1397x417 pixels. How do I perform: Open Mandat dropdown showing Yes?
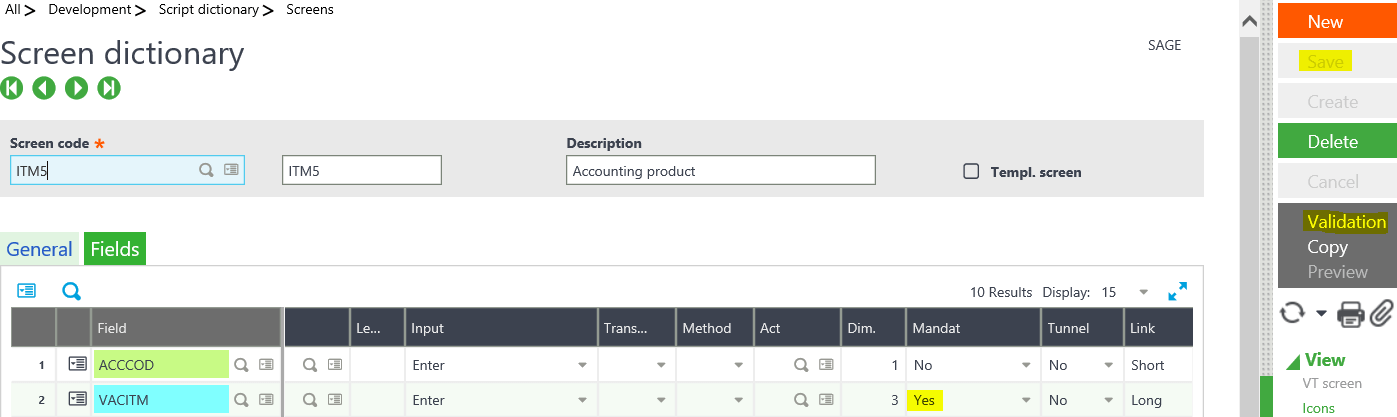1024,400
